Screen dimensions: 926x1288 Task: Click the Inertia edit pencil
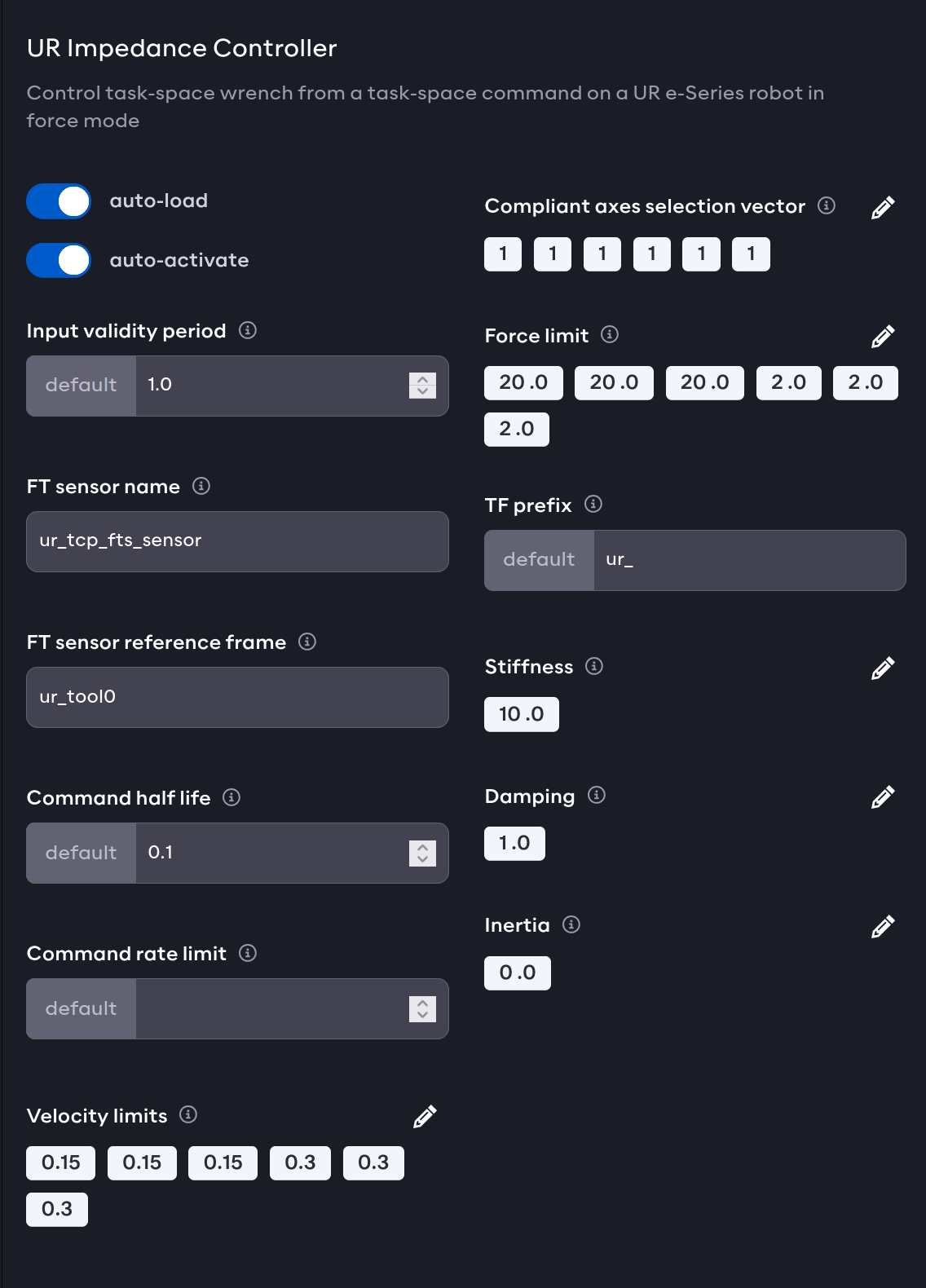pos(883,926)
